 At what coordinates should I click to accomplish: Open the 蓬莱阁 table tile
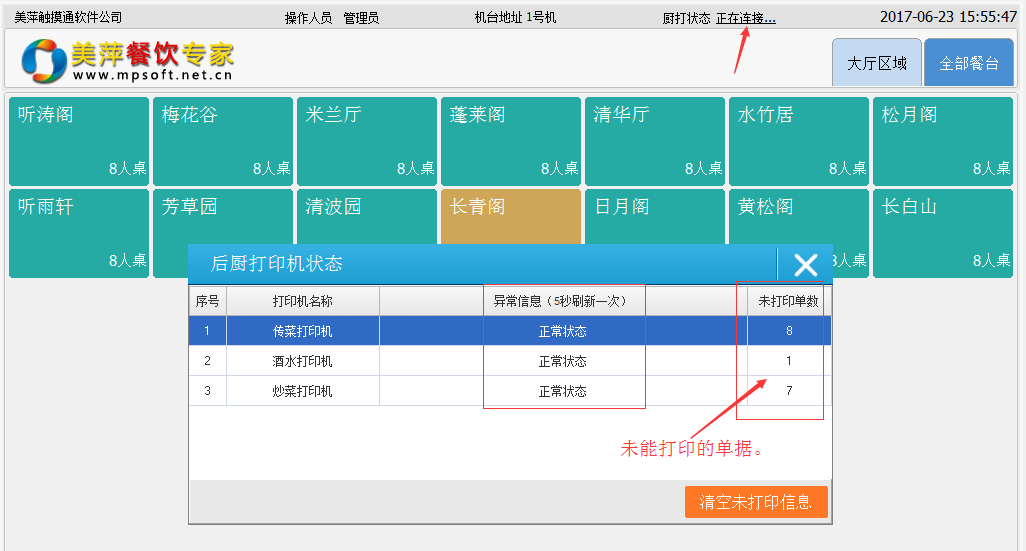click(510, 141)
